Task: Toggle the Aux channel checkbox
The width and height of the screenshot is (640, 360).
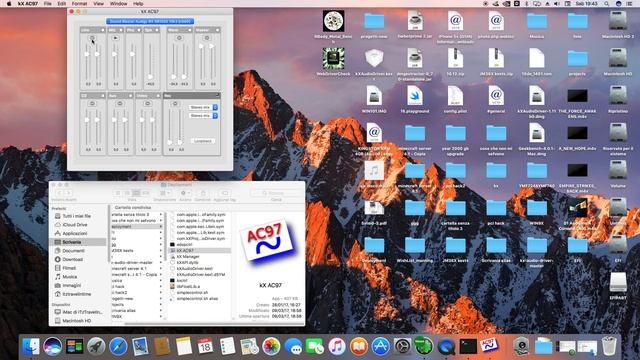Action: [x=130, y=96]
